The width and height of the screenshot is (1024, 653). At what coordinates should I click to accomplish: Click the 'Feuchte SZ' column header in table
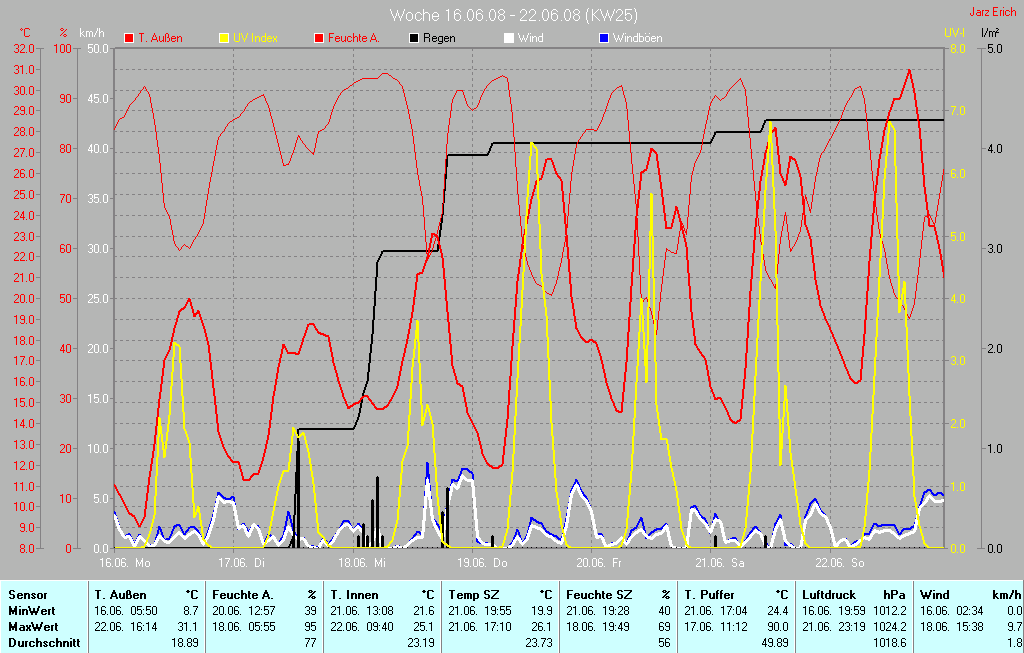599,595
